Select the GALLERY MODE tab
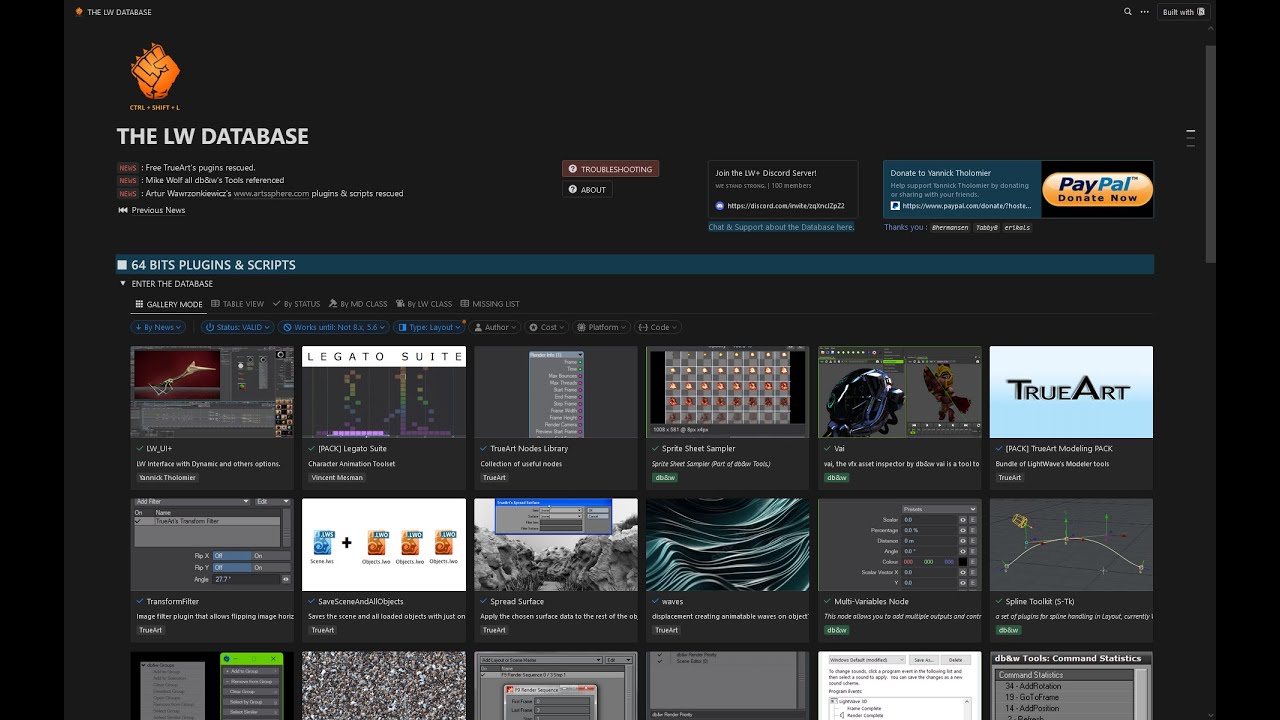The image size is (1280, 720). click(169, 304)
